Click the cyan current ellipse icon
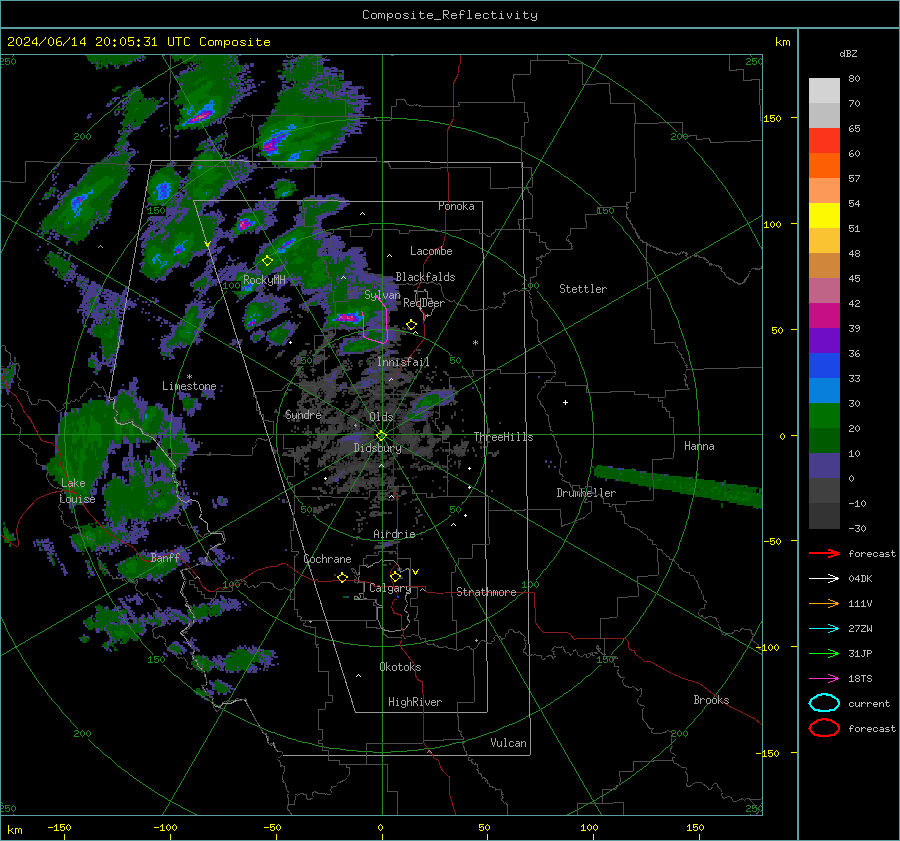Viewport: 900px width, 841px height. (x=824, y=703)
